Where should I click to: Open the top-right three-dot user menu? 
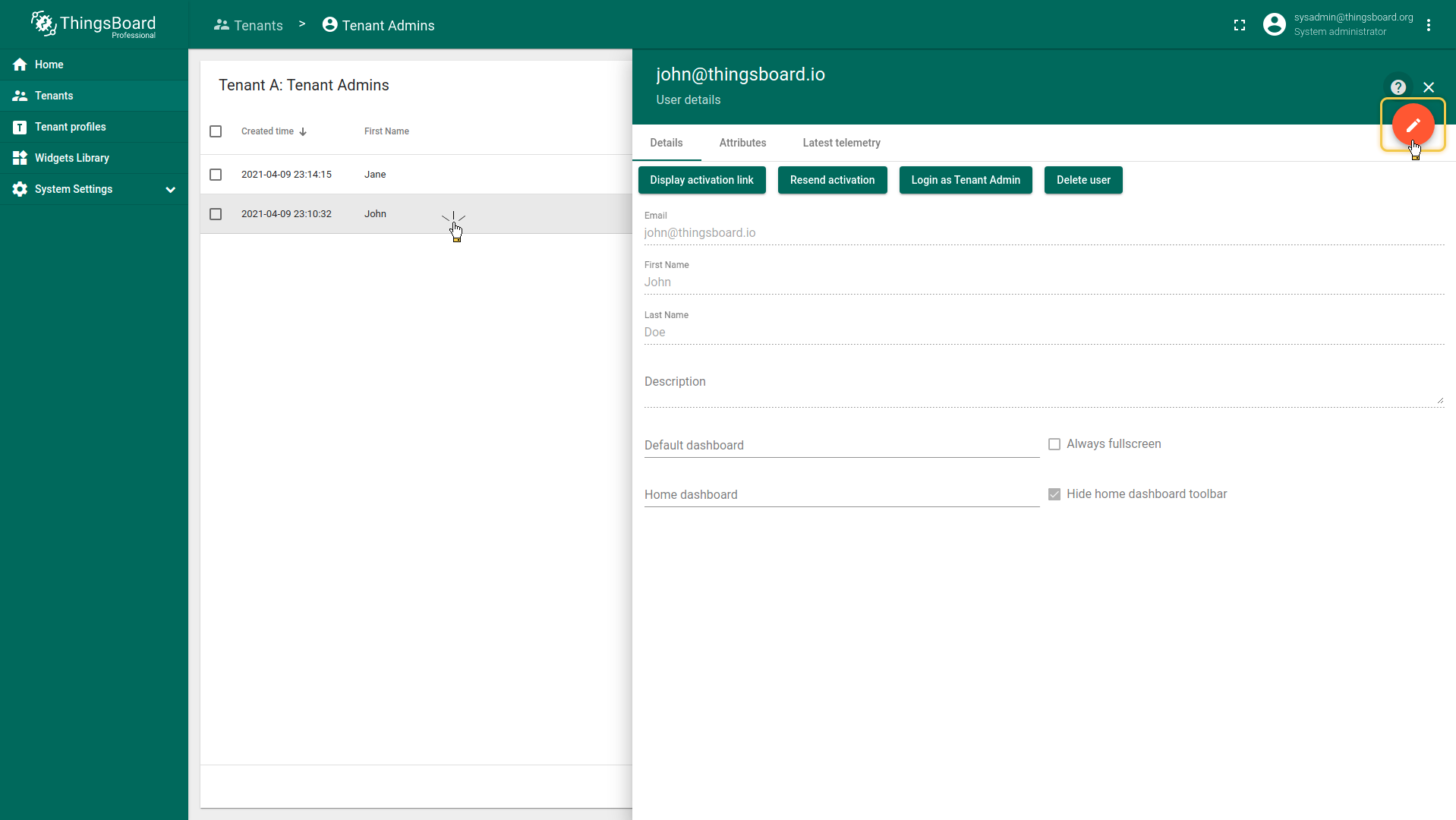point(1429,25)
